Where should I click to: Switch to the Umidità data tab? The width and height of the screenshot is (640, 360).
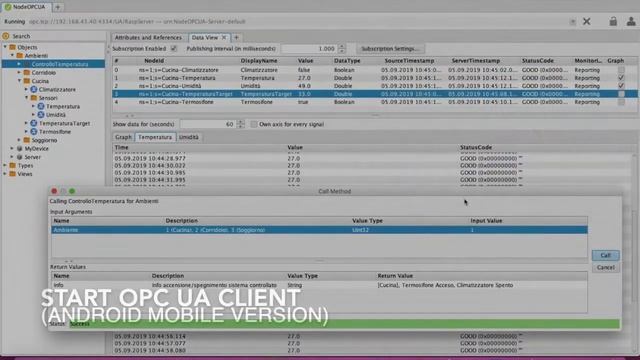(x=189, y=137)
